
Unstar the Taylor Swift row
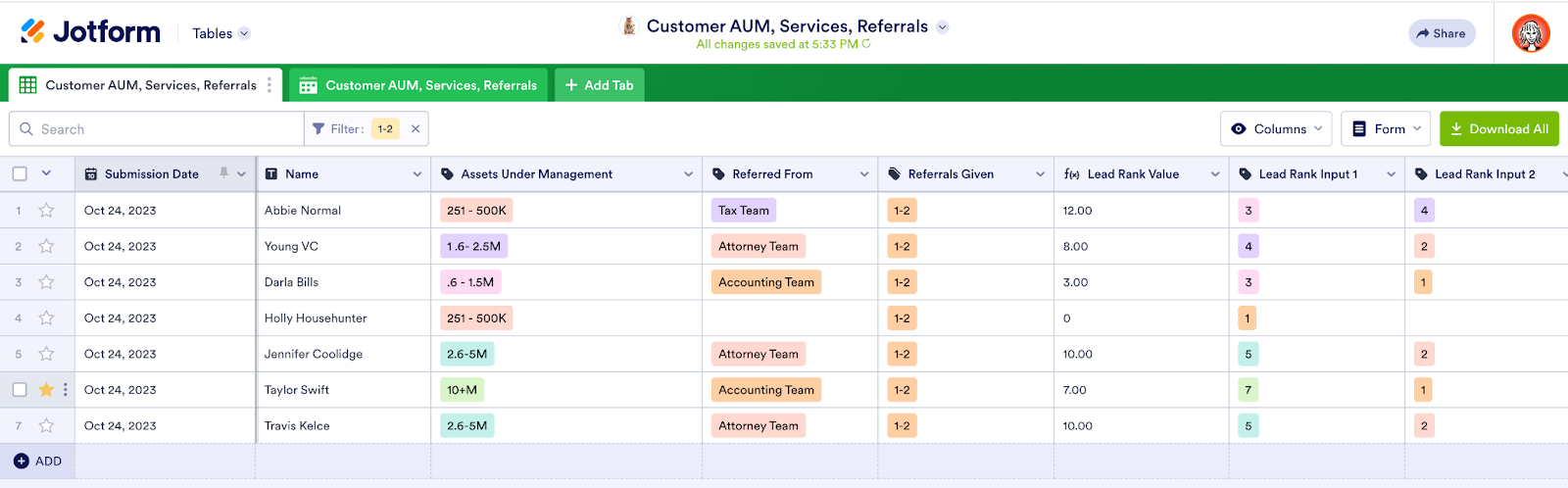[x=46, y=390]
